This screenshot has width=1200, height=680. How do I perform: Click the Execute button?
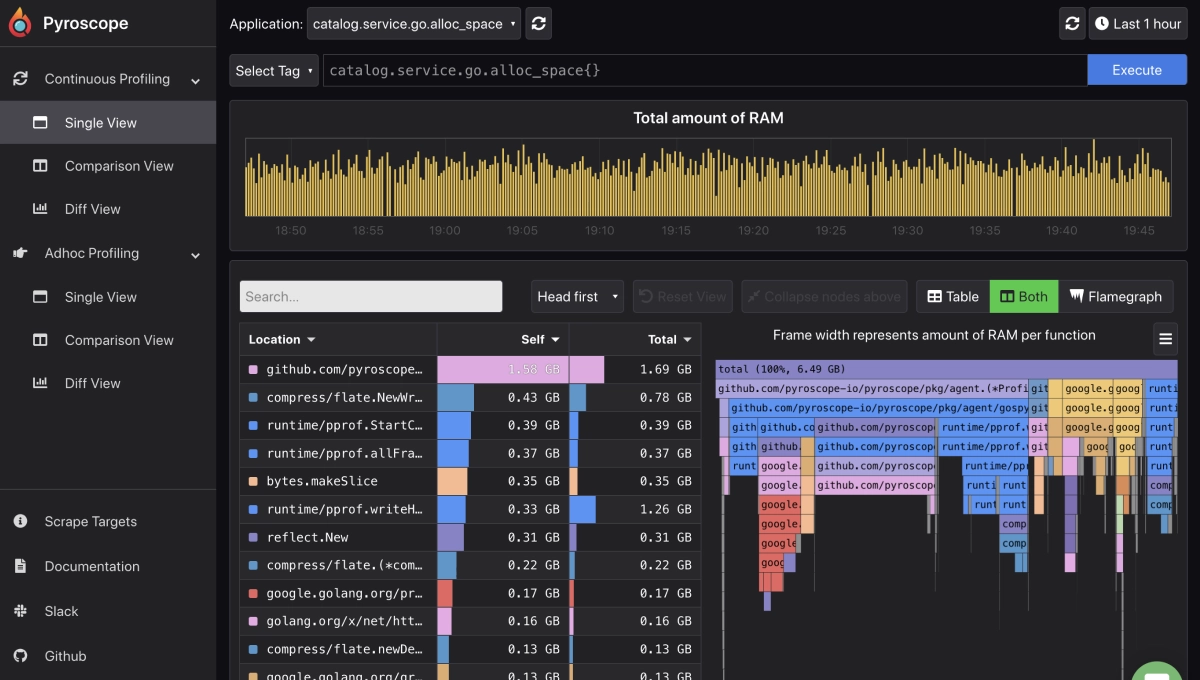[x=1136, y=70]
